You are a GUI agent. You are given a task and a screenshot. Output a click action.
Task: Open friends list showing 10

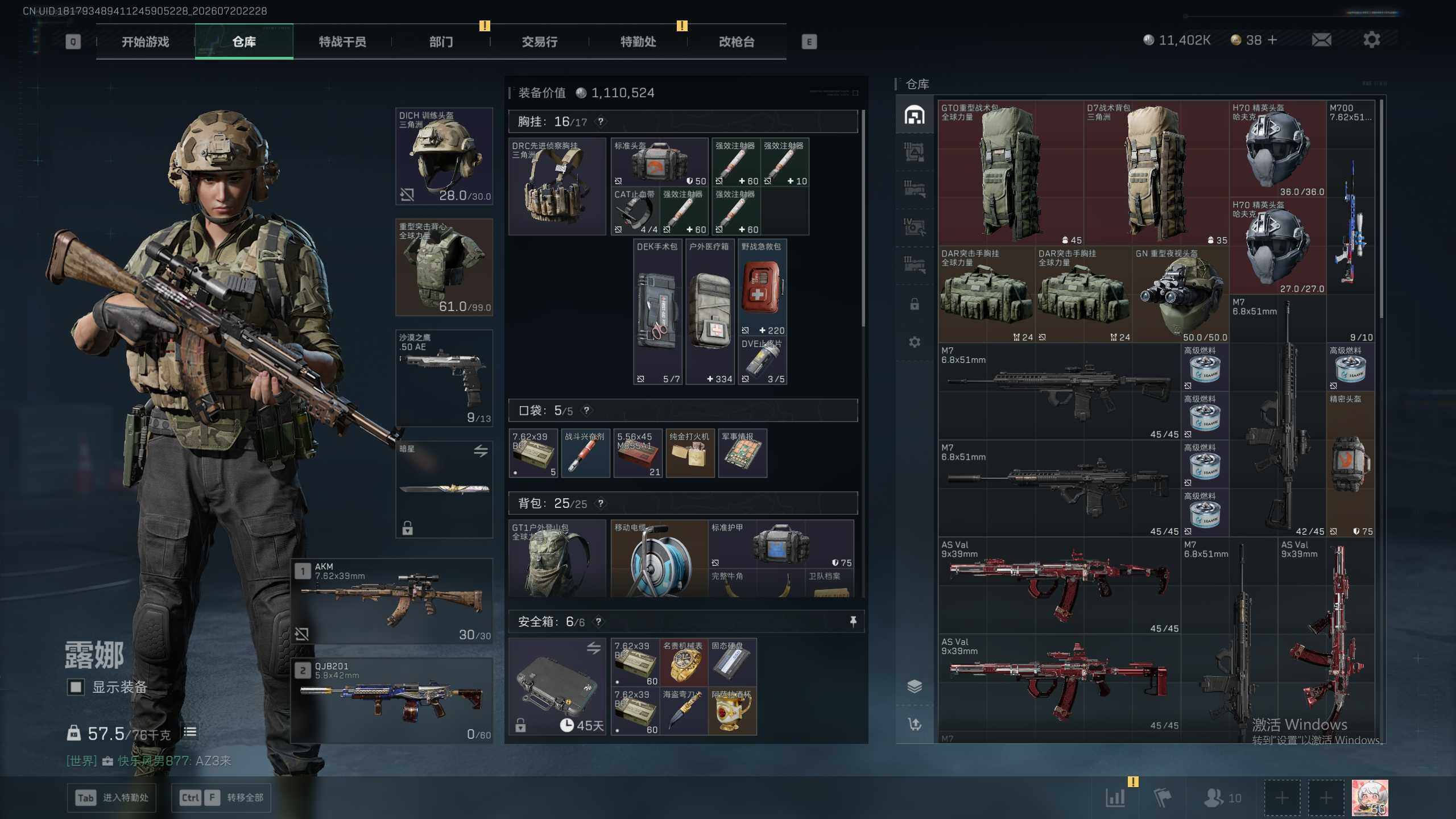point(1222,797)
